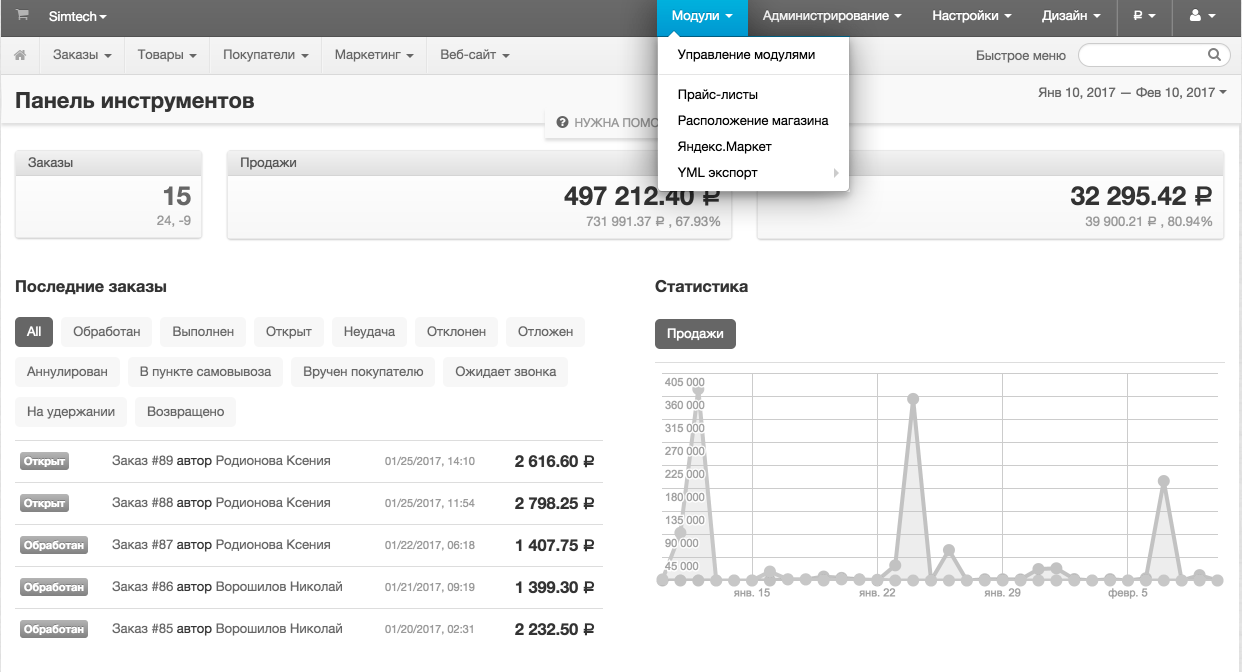Filter orders by В пункте самовывоза
This screenshot has height=672, width=1242.
pos(205,372)
